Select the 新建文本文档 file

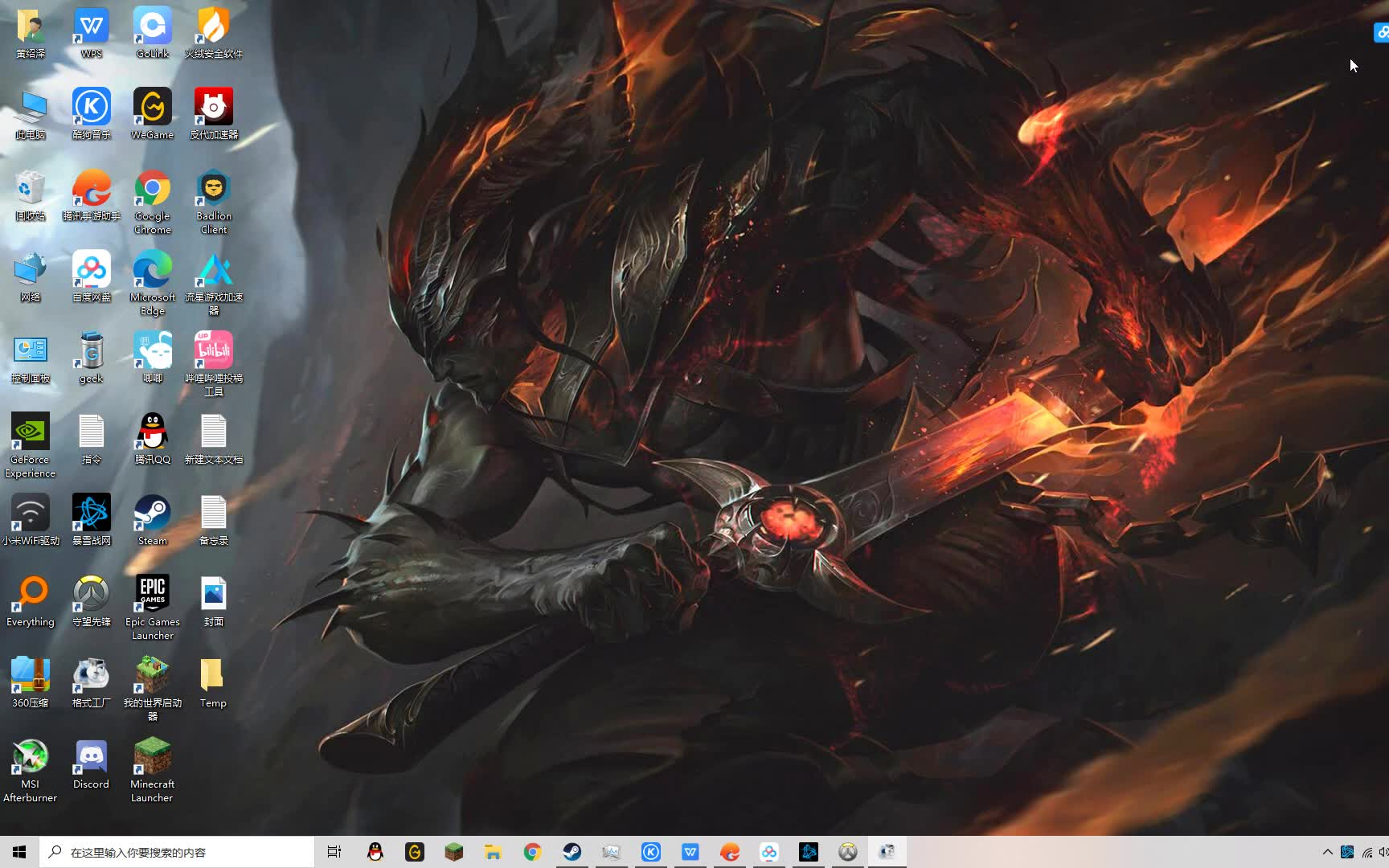pos(213,439)
